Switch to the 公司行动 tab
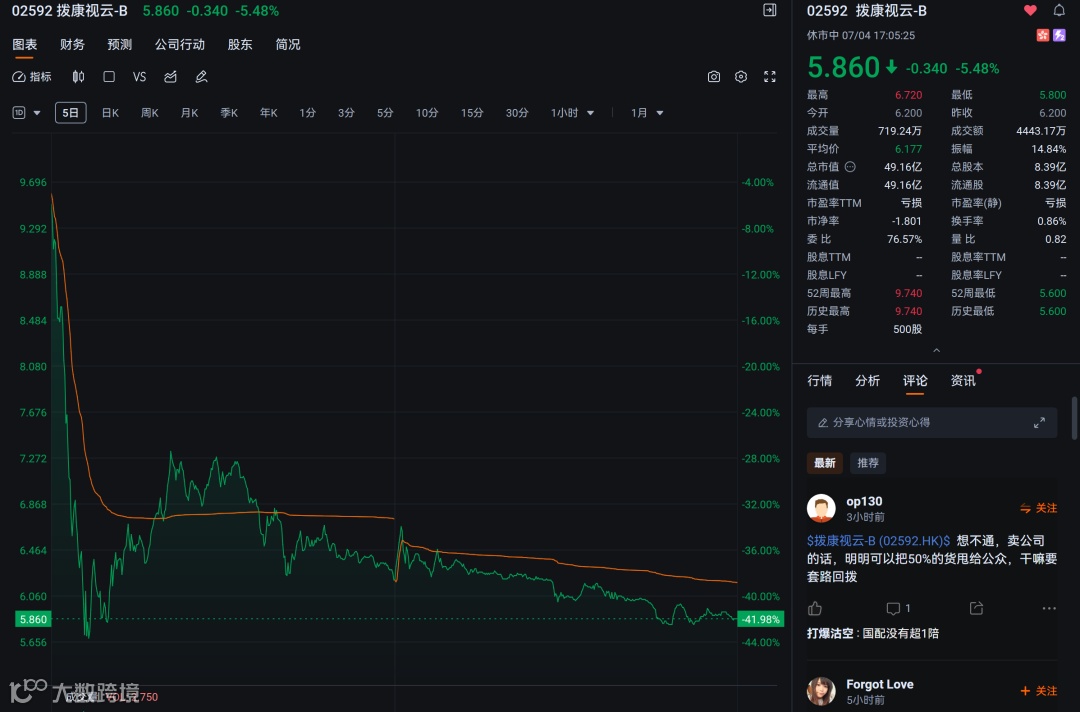The image size is (1080, 712). point(180,44)
